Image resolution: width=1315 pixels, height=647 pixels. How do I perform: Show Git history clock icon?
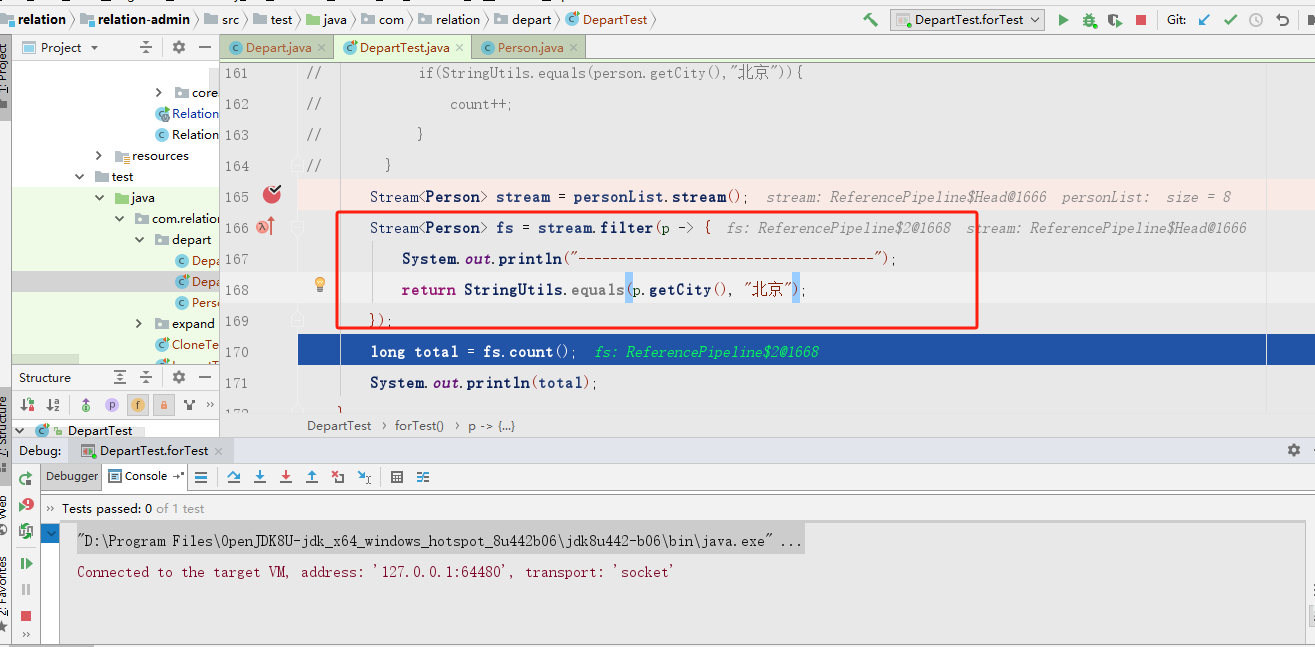click(1256, 19)
